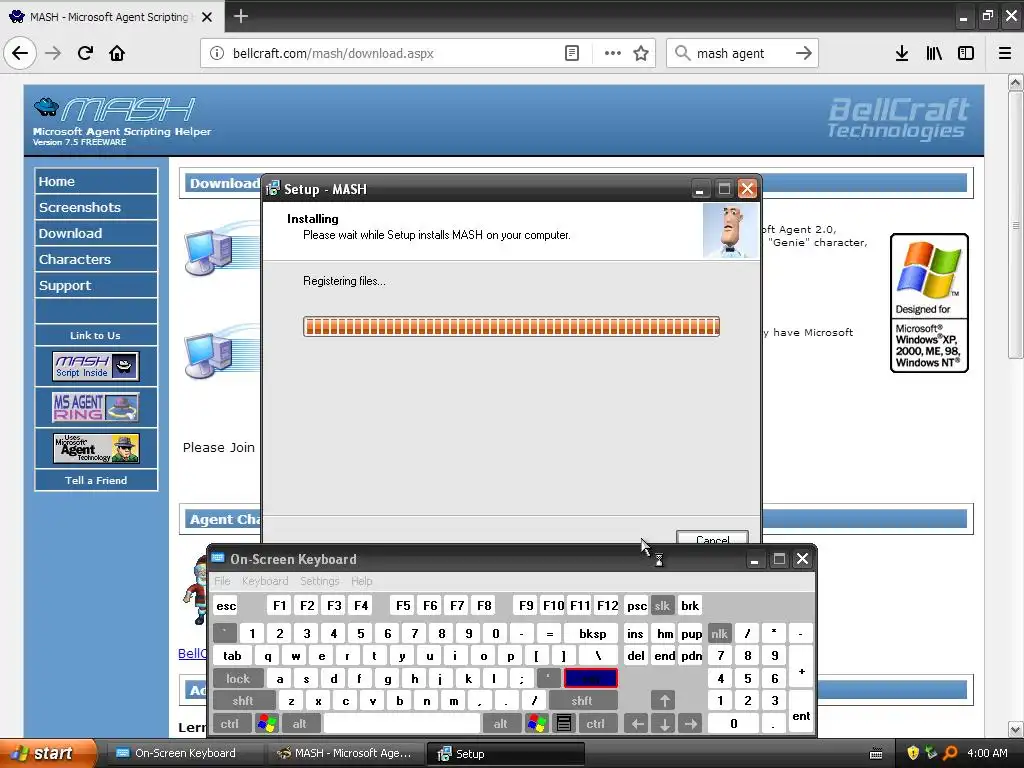Click the left Windows logo key on keyboard
This screenshot has width=1024, height=768.
click(266, 723)
